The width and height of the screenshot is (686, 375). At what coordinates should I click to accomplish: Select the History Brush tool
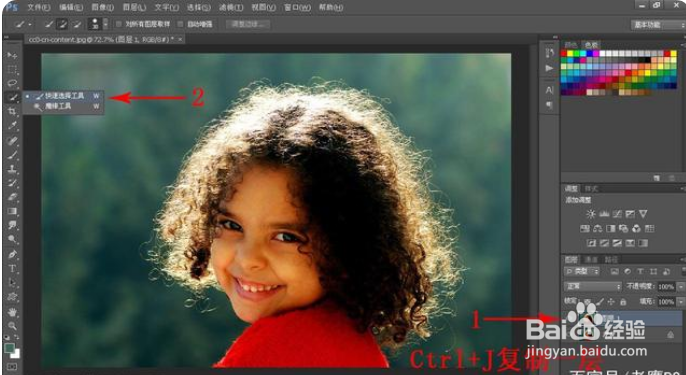(x=12, y=183)
